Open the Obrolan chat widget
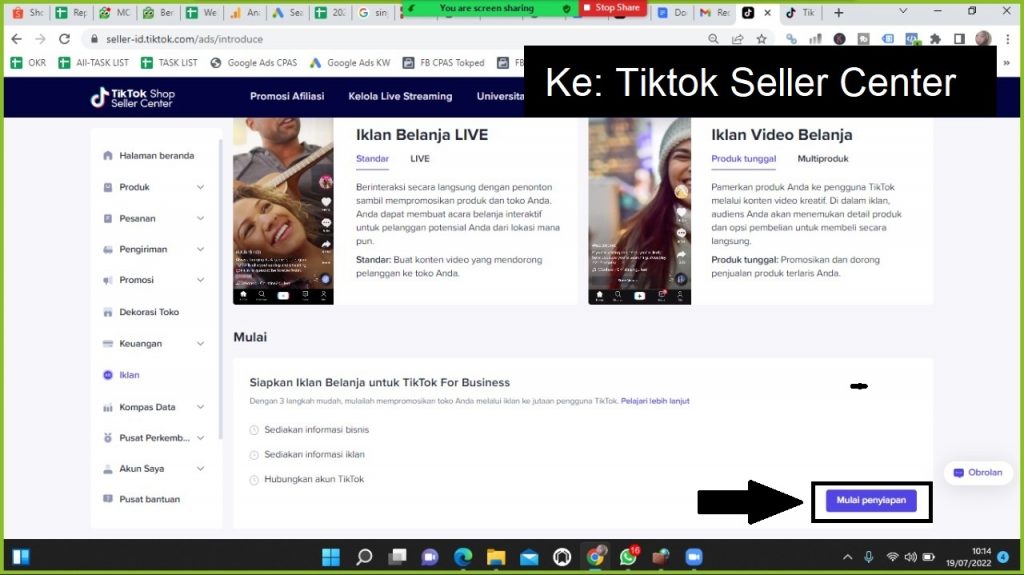The height and width of the screenshot is (575, 1024). pyautogui.click(x=978, y=473)
